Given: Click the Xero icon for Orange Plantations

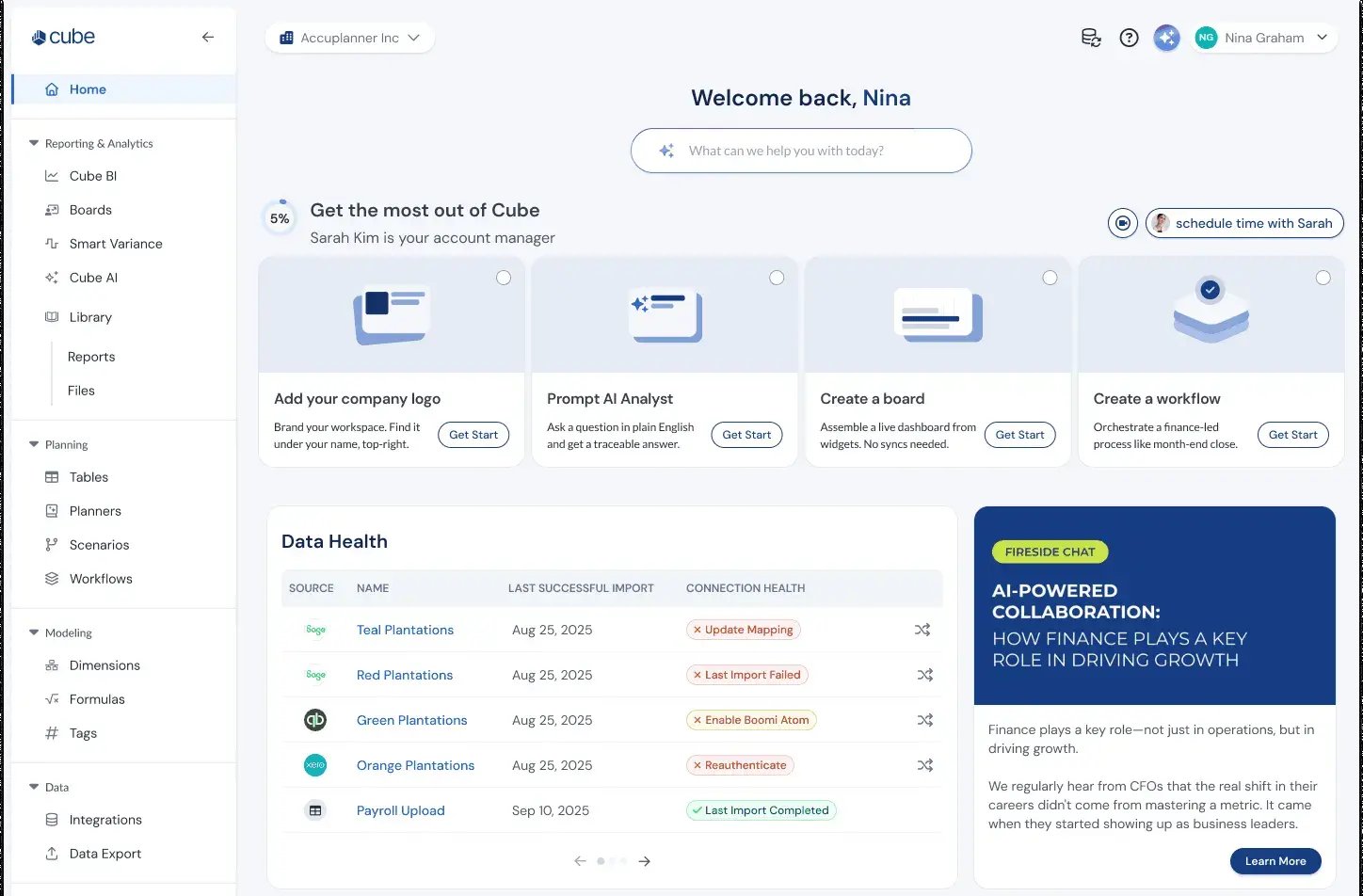Looking at the screenshot, I should [315, 765].
